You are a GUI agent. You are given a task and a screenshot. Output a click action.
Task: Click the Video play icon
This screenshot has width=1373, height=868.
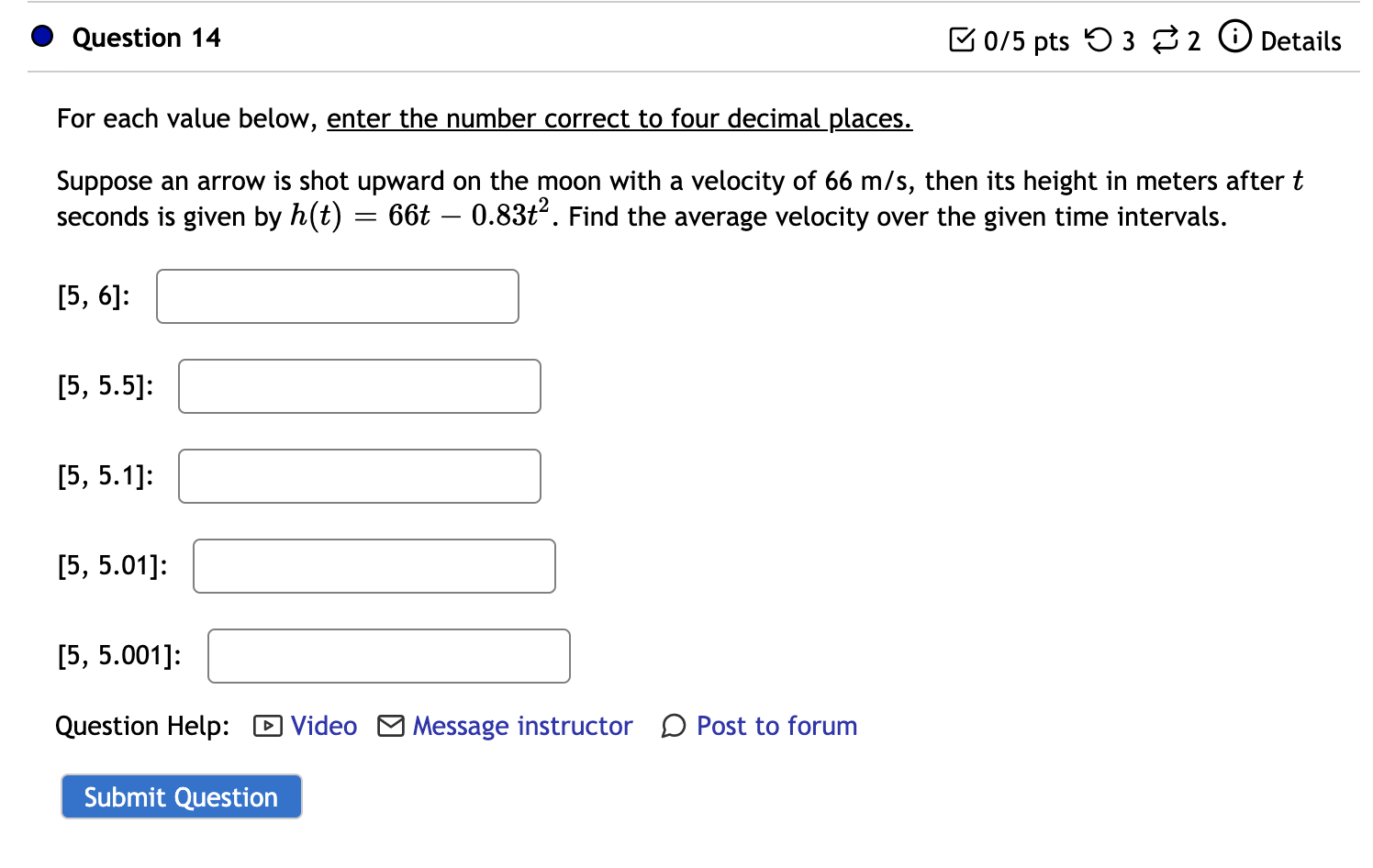click(x=268, y=726)
